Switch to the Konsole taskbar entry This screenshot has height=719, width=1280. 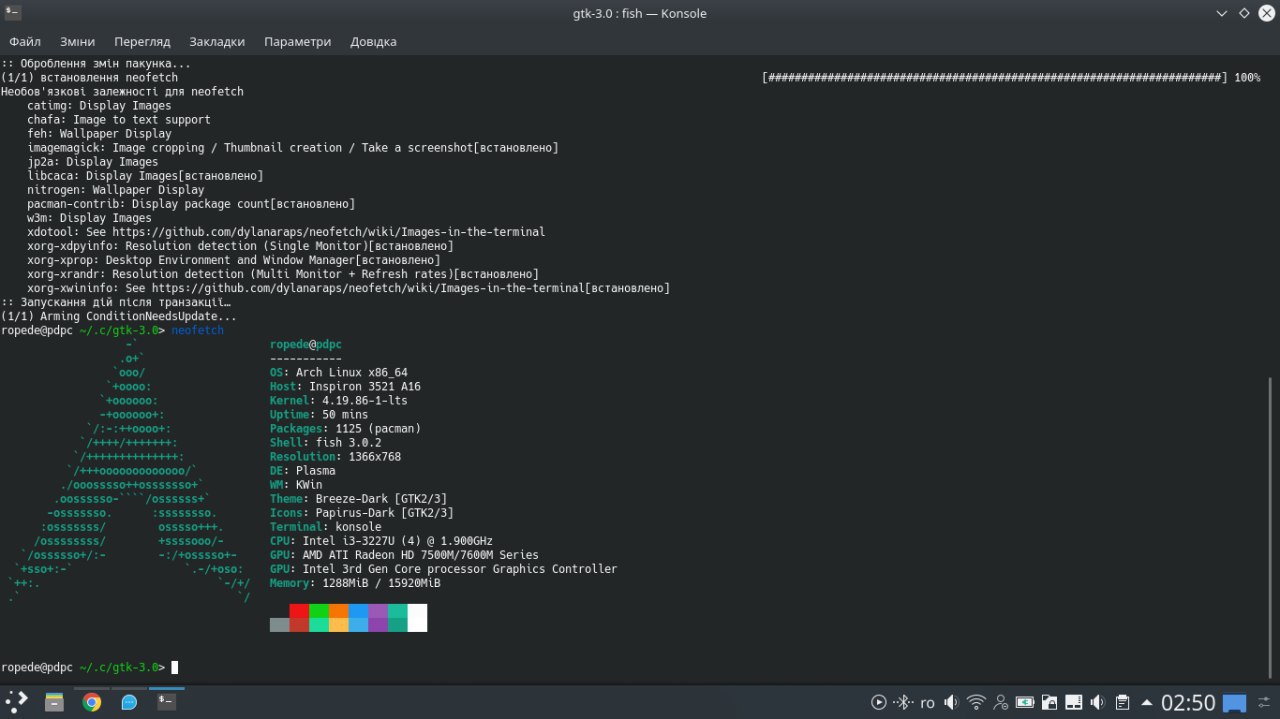166,702
